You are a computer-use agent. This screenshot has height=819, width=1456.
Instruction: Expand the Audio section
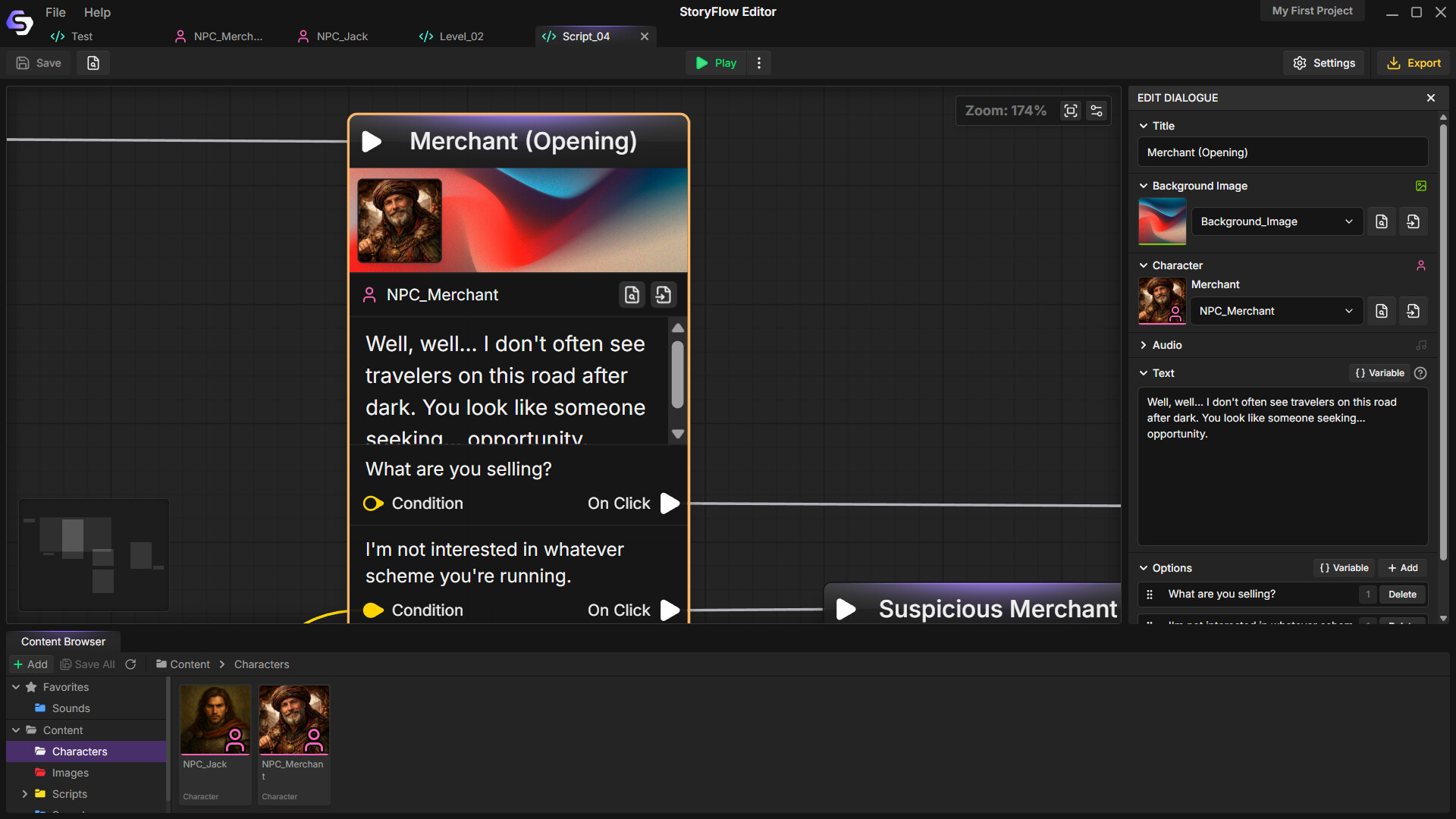[1144, 344]
